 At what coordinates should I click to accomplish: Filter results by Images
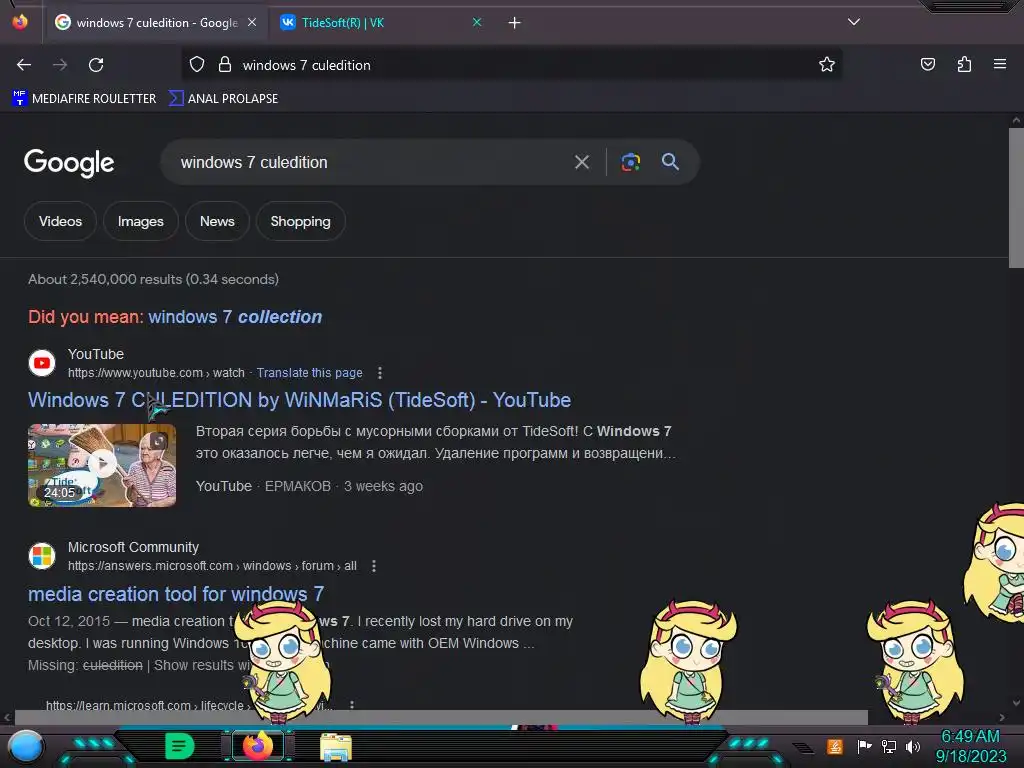(140, 221)
